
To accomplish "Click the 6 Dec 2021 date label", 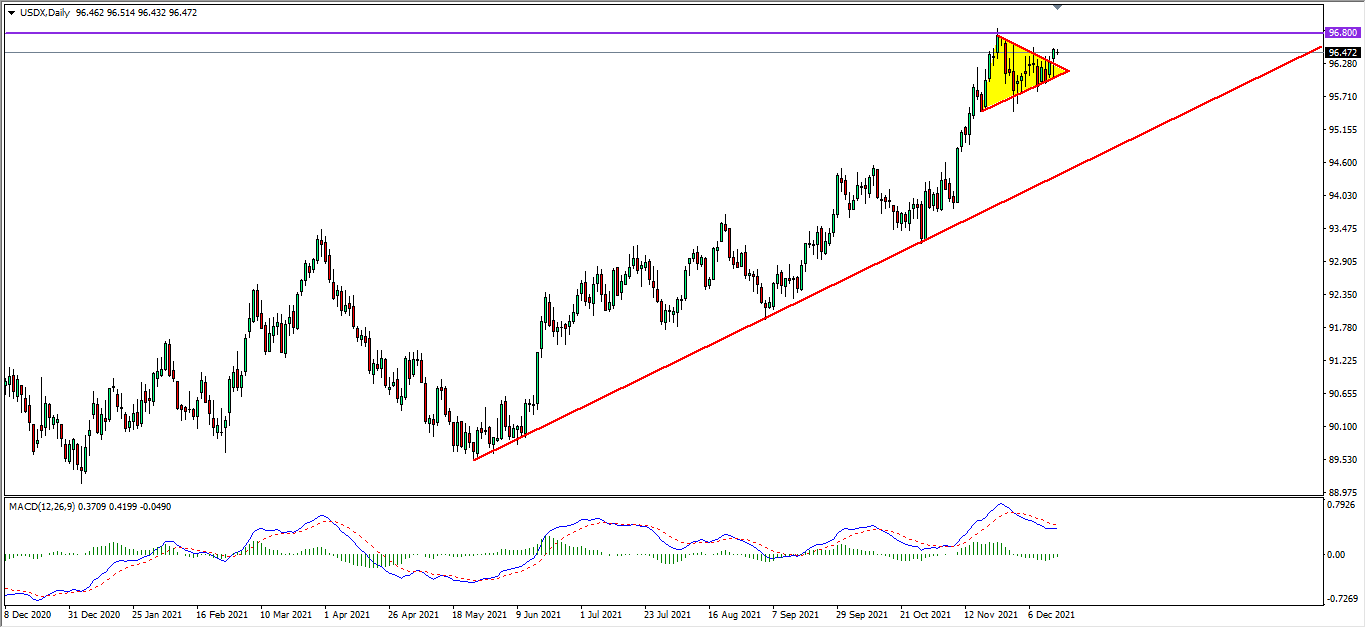I will coord(1050,615).
